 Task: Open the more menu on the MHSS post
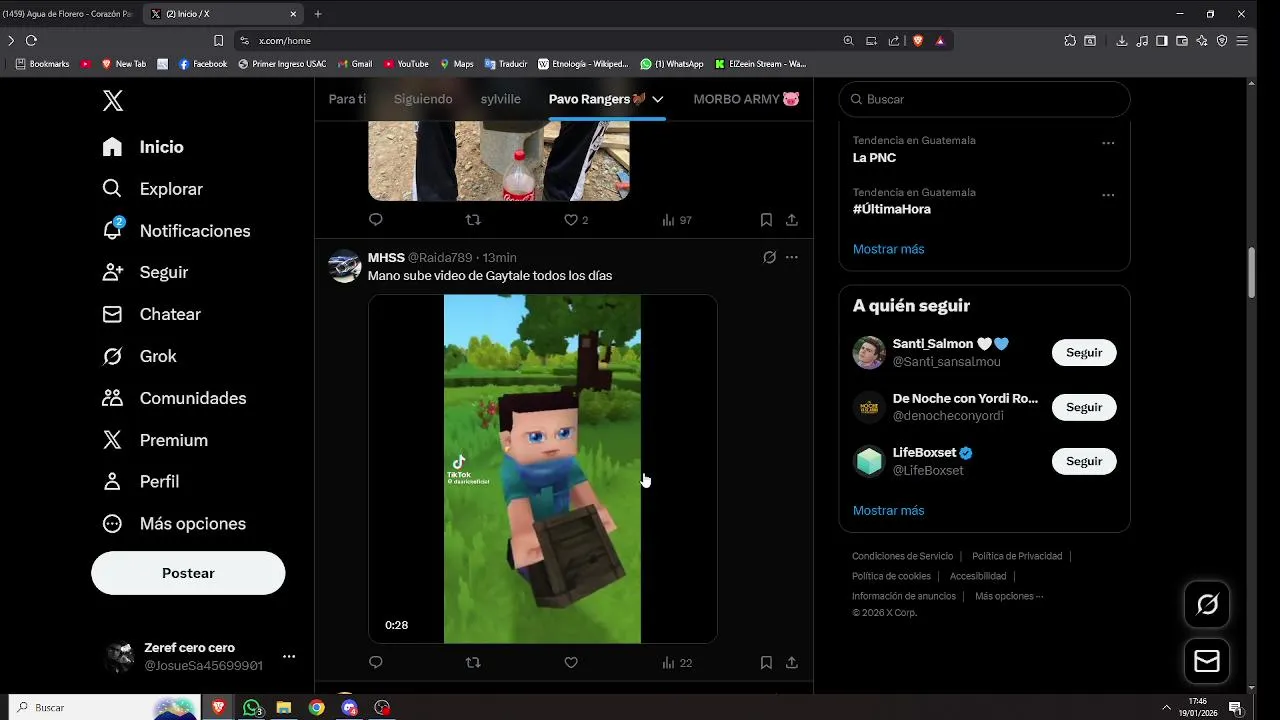point(792,257)
